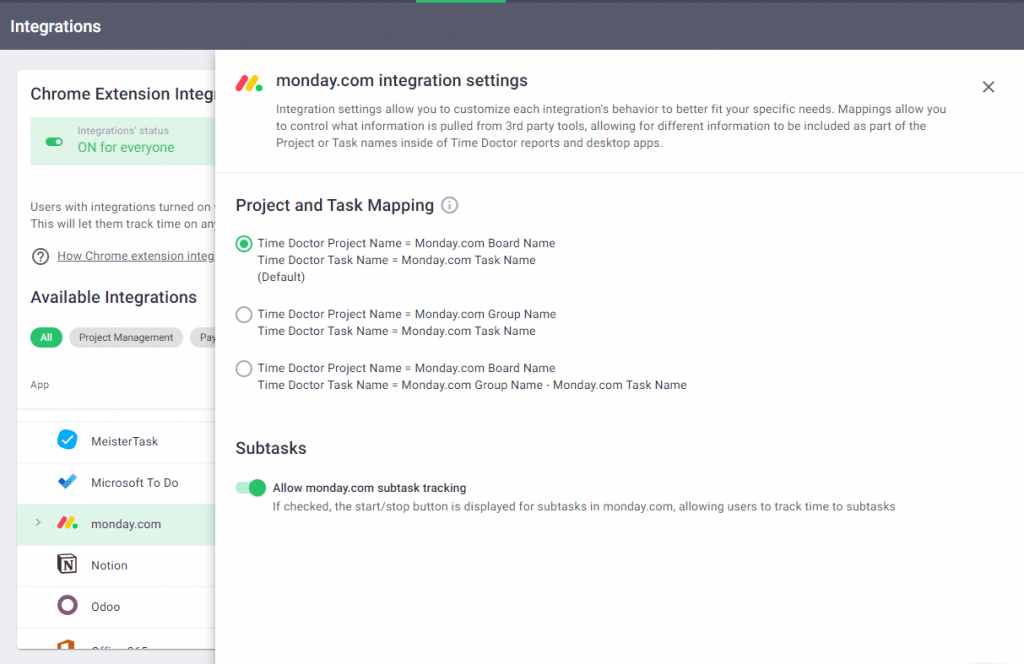This screenshot has height=664, width=1024.
Task: Click the Microsoft To Do icon
Action: (67, 482)
